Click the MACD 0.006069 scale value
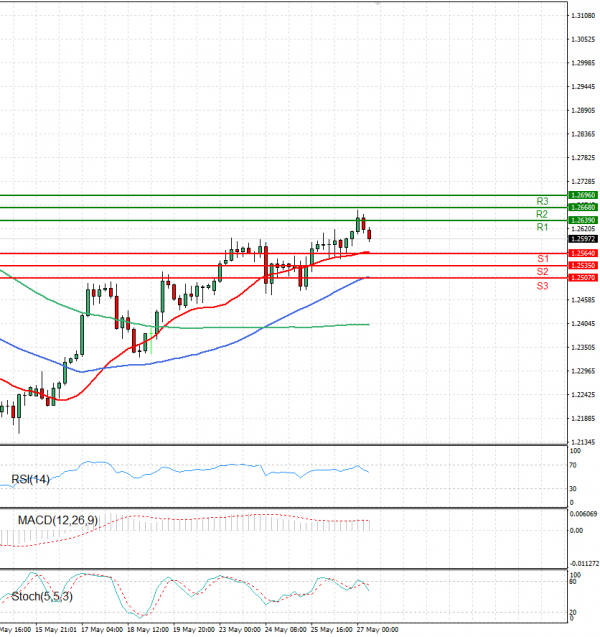The height and width of the screenshot is (637, 600). click(583, 514)
